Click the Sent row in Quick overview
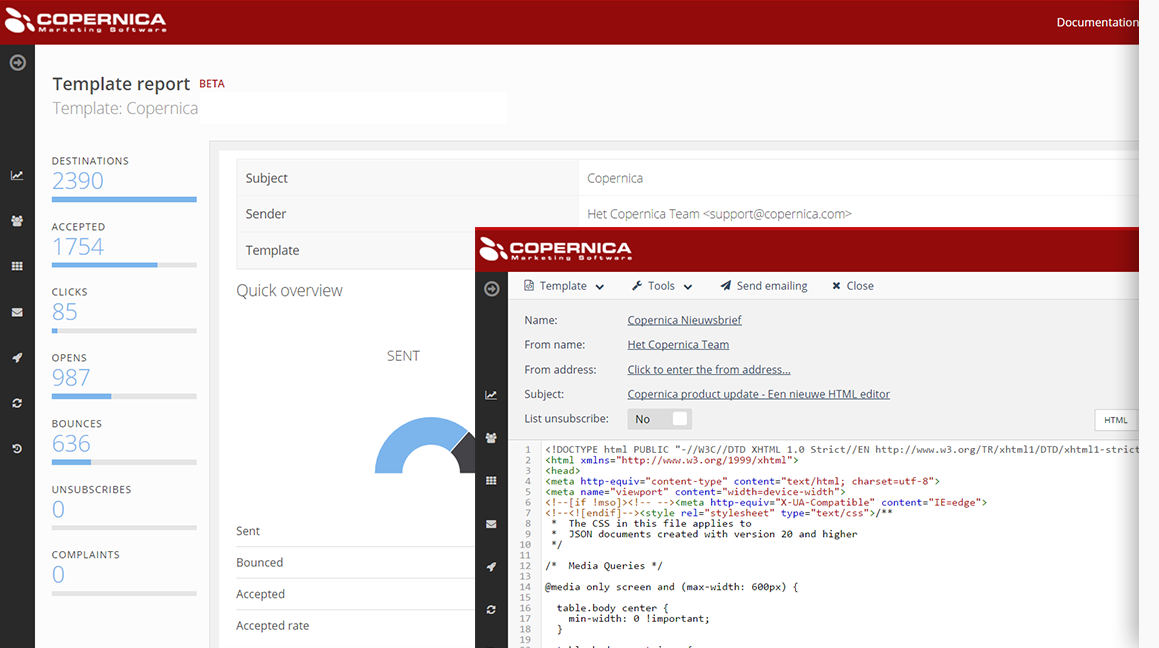 pos(356,531)
